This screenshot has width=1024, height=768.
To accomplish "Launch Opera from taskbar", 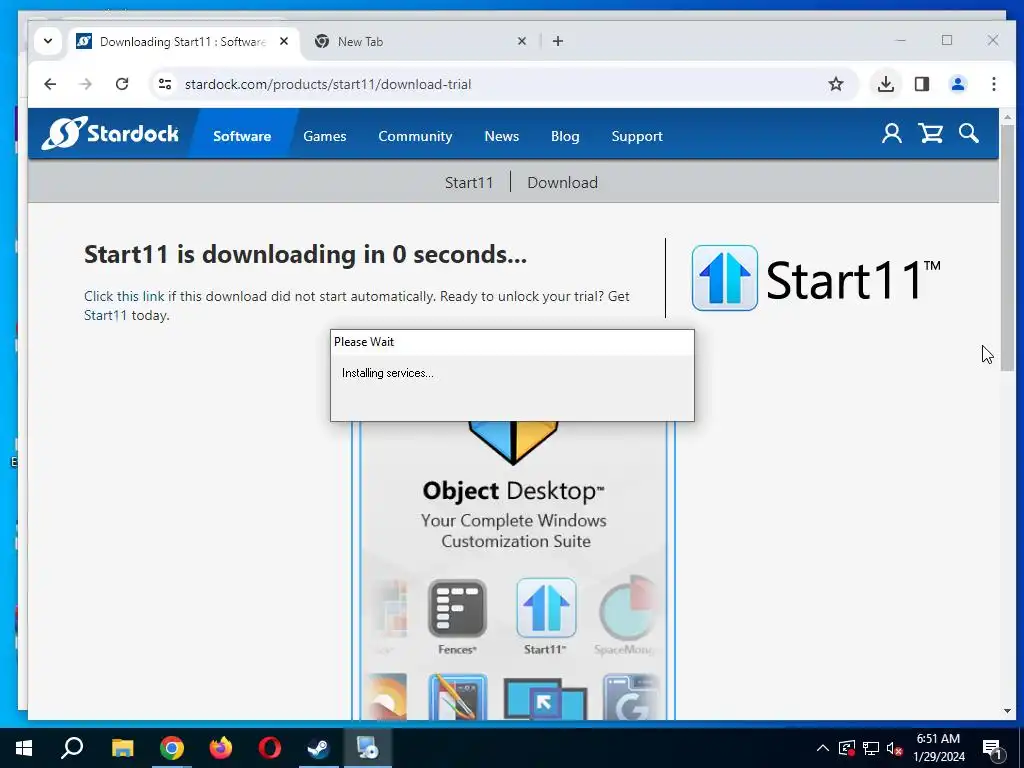I will [270, 748].
